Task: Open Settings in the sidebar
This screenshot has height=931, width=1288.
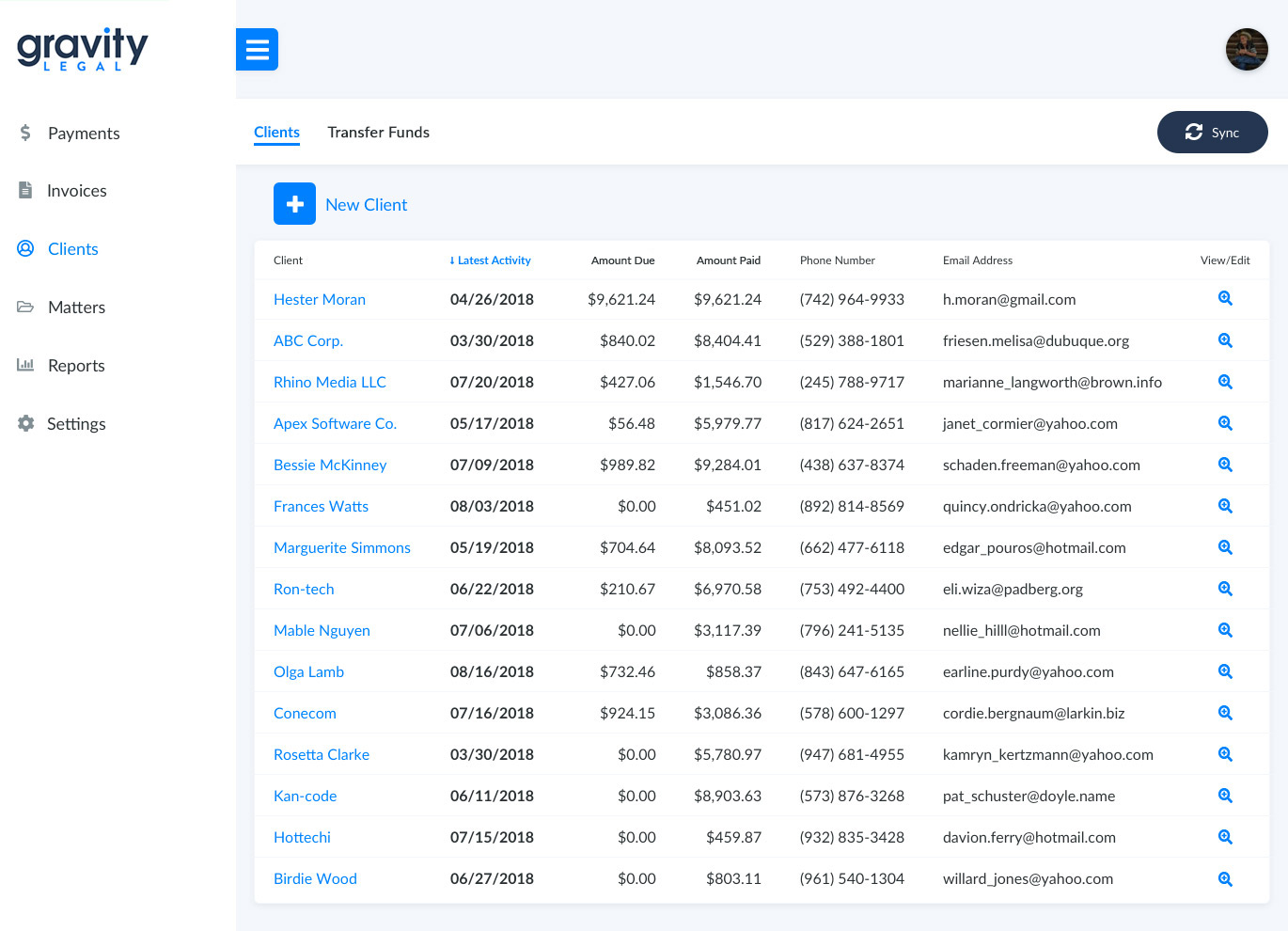Action: pos(75,424)
